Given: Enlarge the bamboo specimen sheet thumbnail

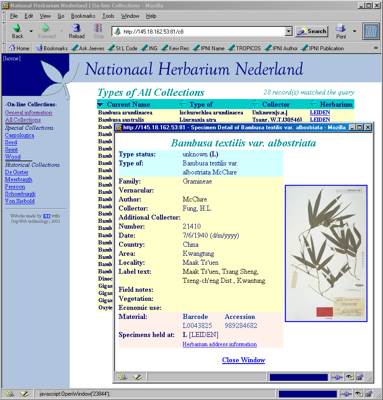Looking at the screenshot, I should [326, 253].
